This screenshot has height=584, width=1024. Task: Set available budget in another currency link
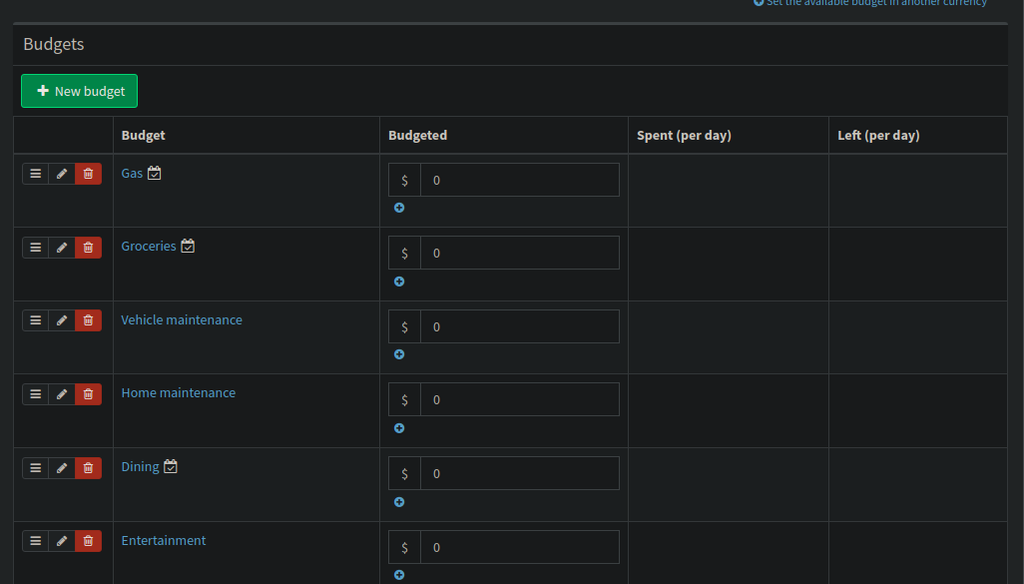(x=871, y=3)
